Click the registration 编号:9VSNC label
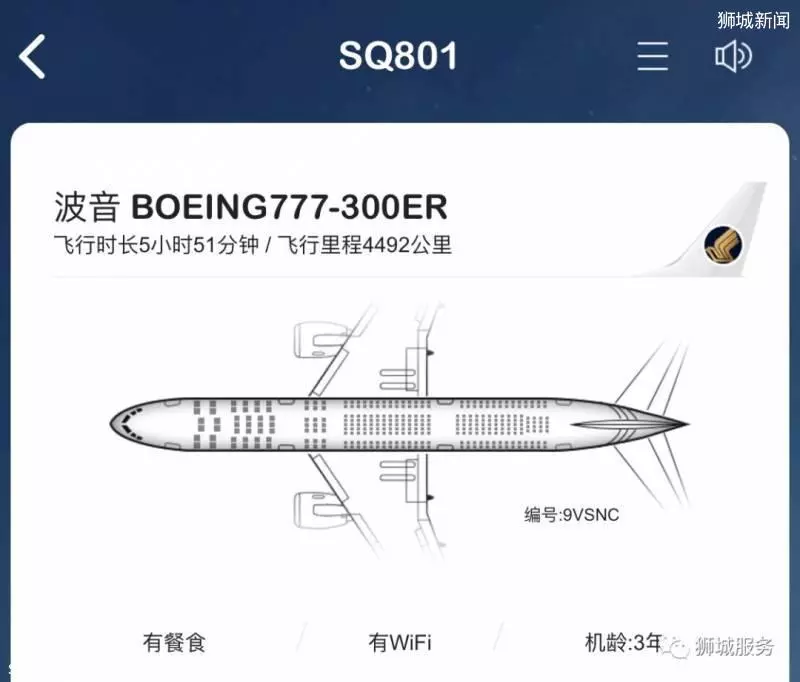 pyautogui.click(x=571, y=514)
